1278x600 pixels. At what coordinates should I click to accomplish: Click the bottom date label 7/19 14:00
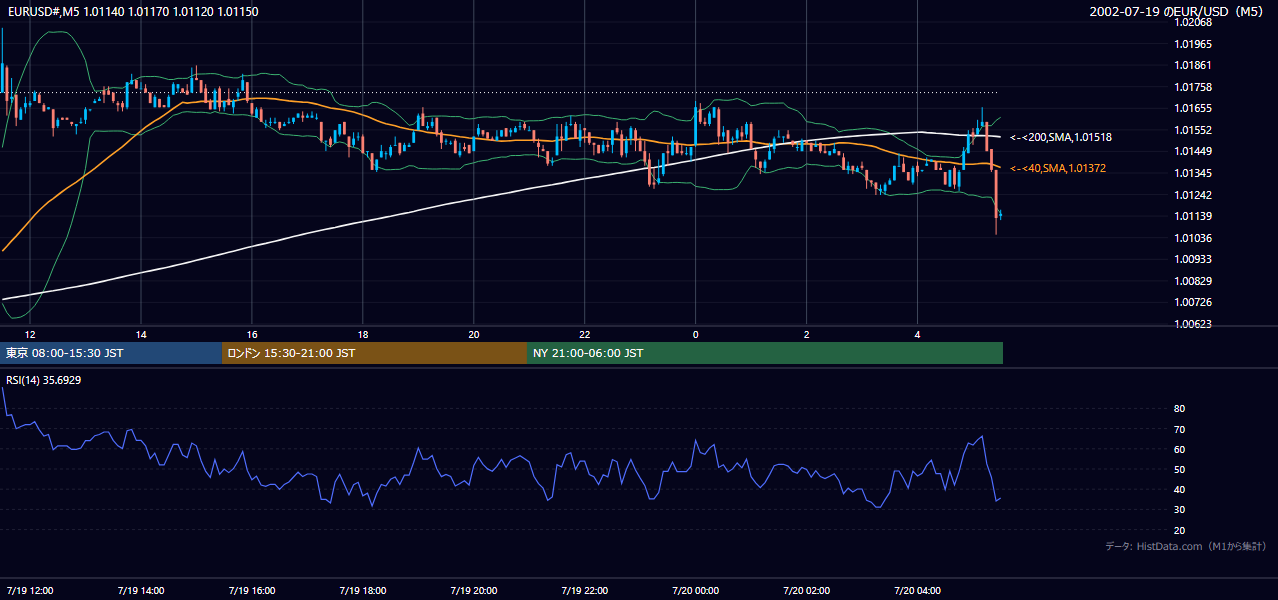141,591
